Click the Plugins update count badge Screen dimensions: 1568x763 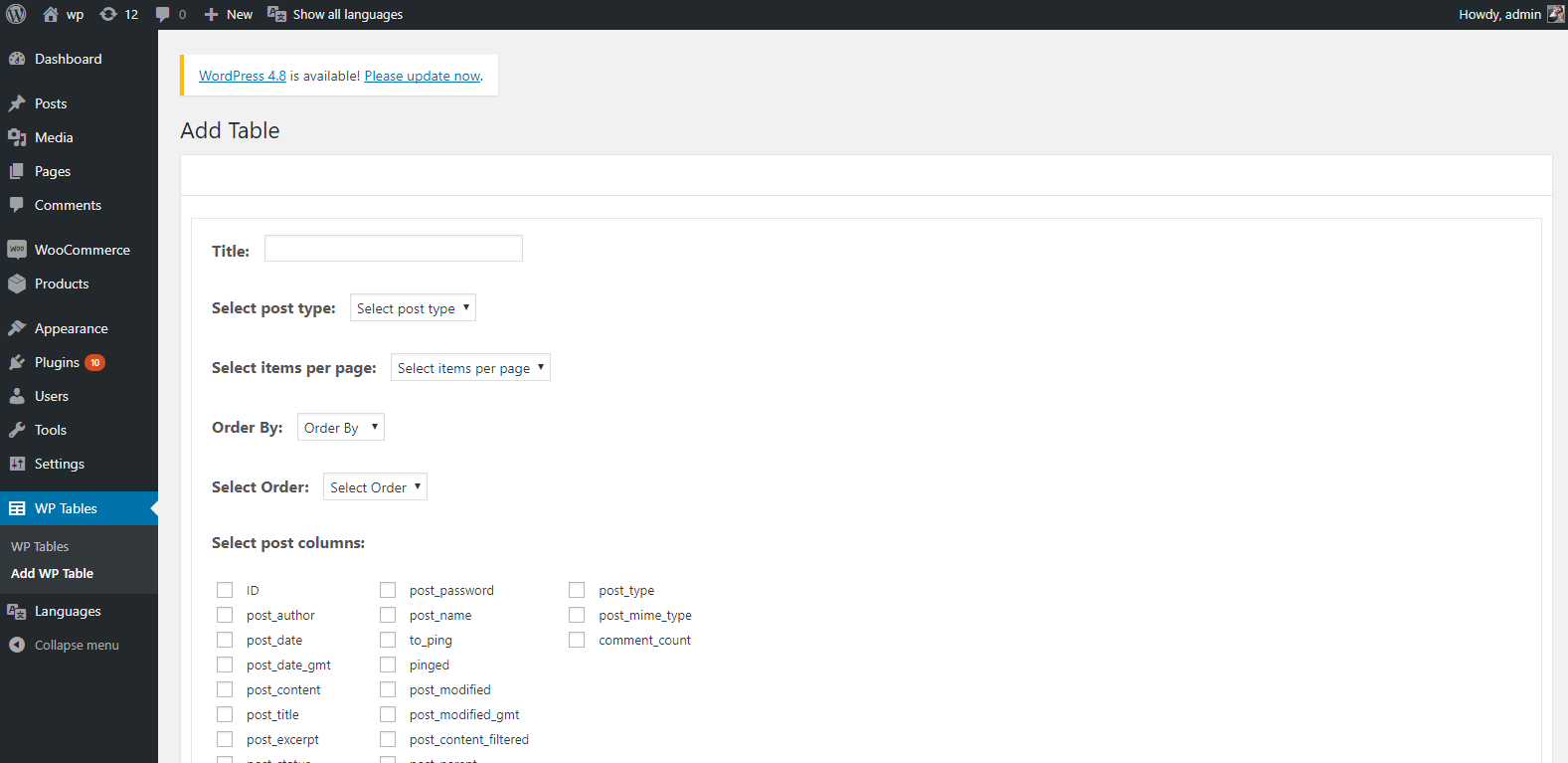(94, 362)
